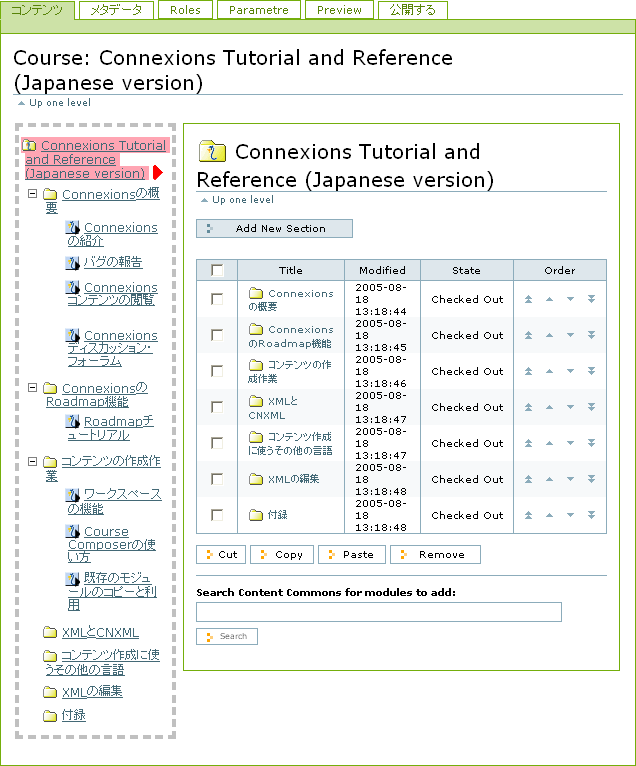Check the 付録 row checkbox
636x766 pixels.
pos(217,515)
